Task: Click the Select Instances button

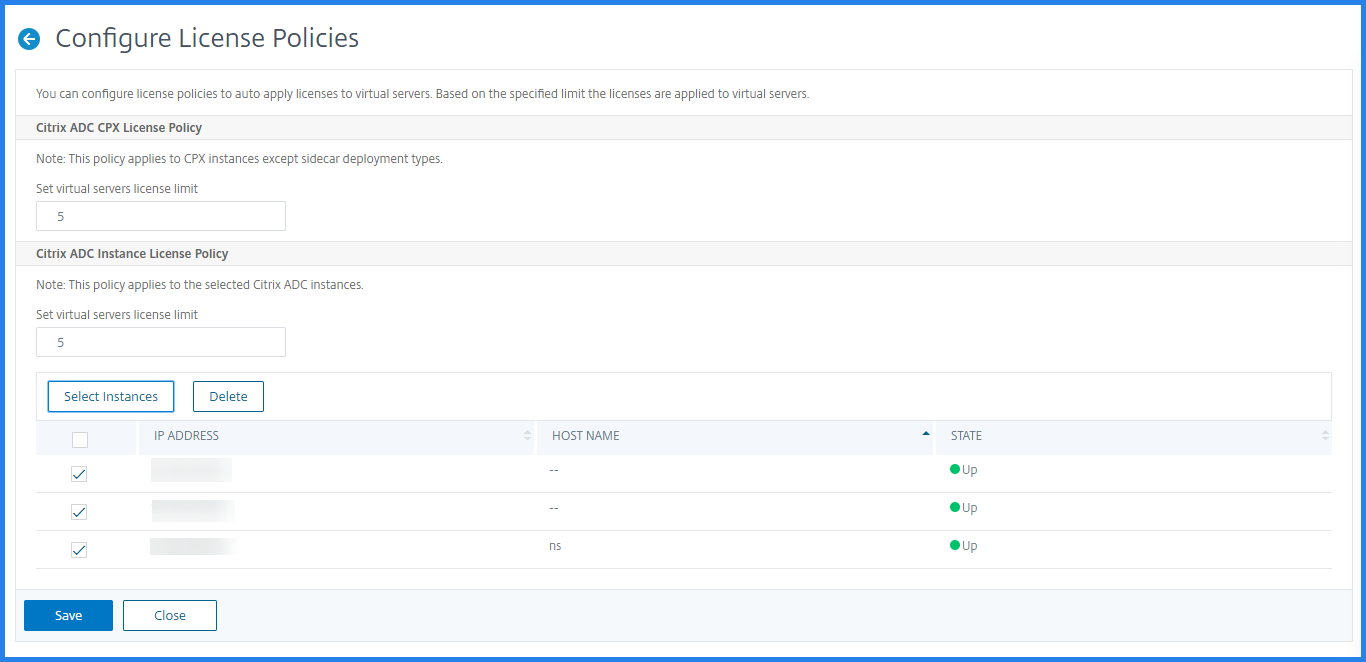Action: [x=111, y=396]
